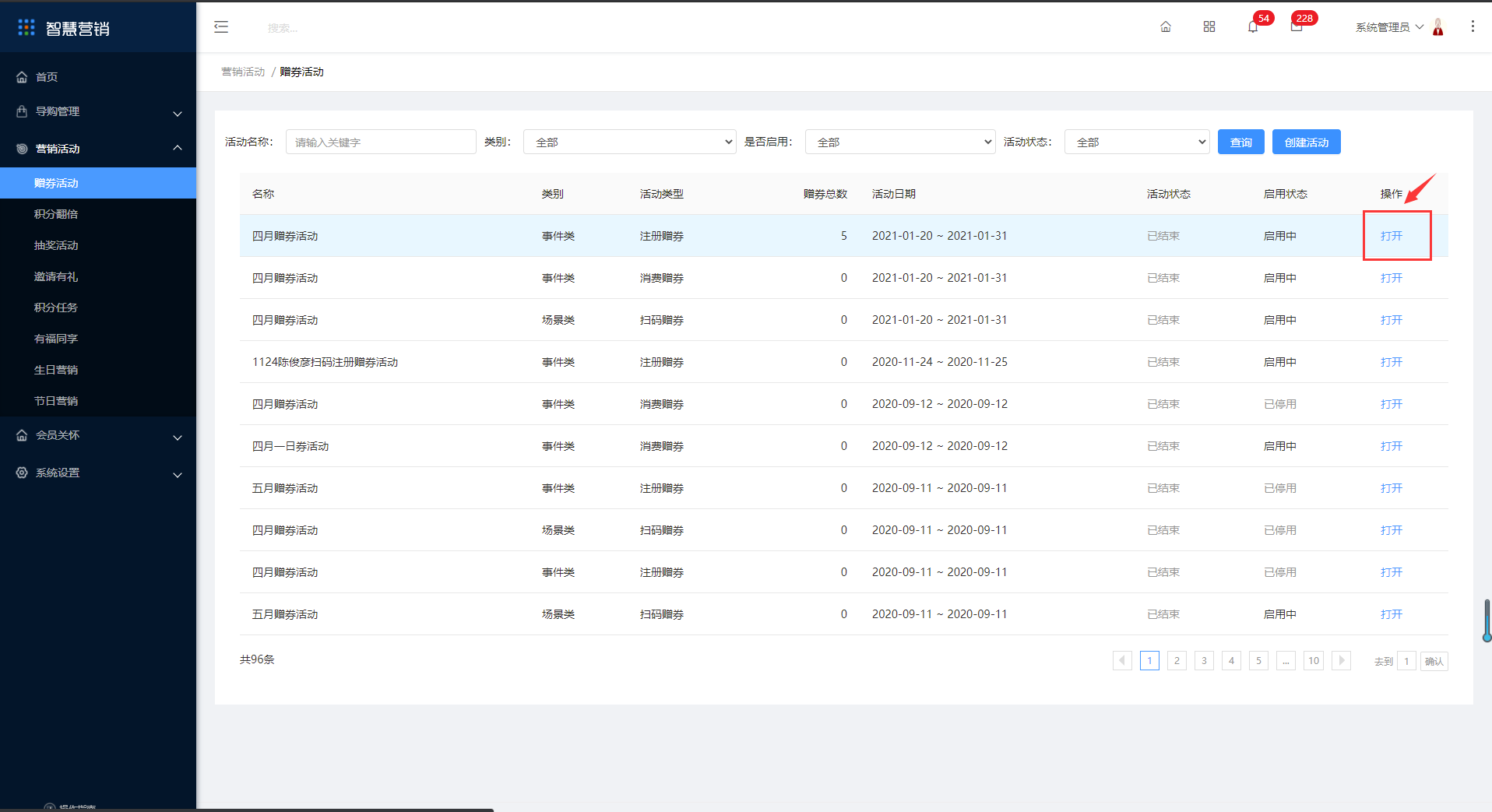The height and width of the screenshot is (812, 1492).
Task: Go to pagination page 10
Action: click(1314, 661)
